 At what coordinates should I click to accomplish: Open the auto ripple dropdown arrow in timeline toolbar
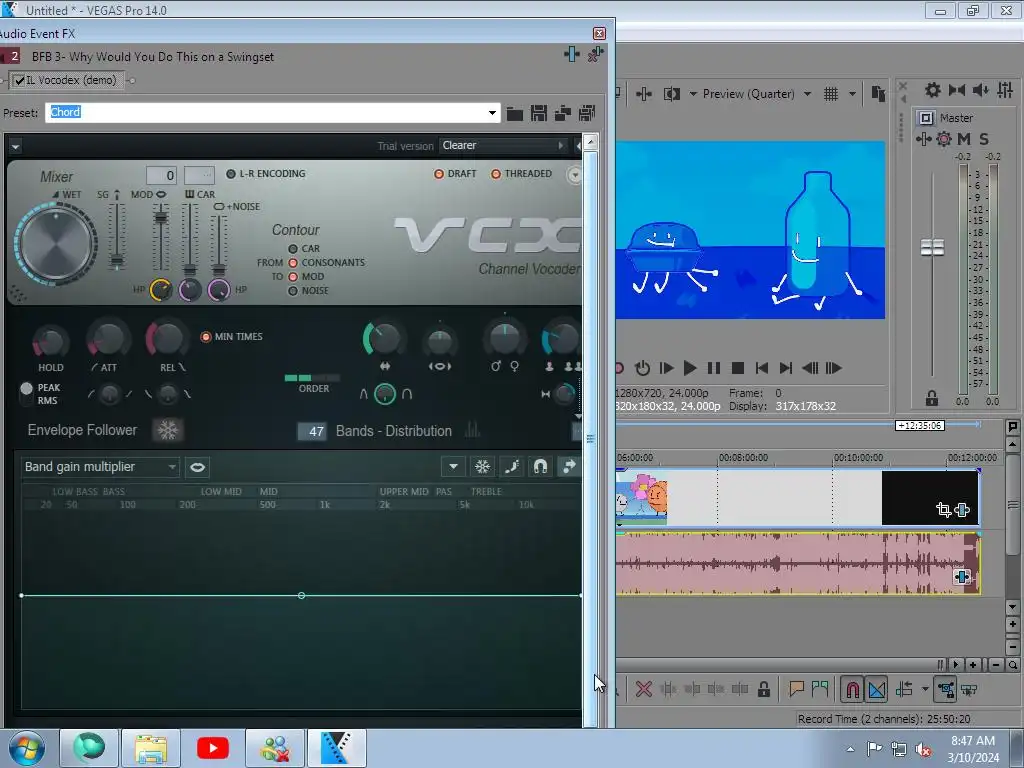click(x=925, y=689)
